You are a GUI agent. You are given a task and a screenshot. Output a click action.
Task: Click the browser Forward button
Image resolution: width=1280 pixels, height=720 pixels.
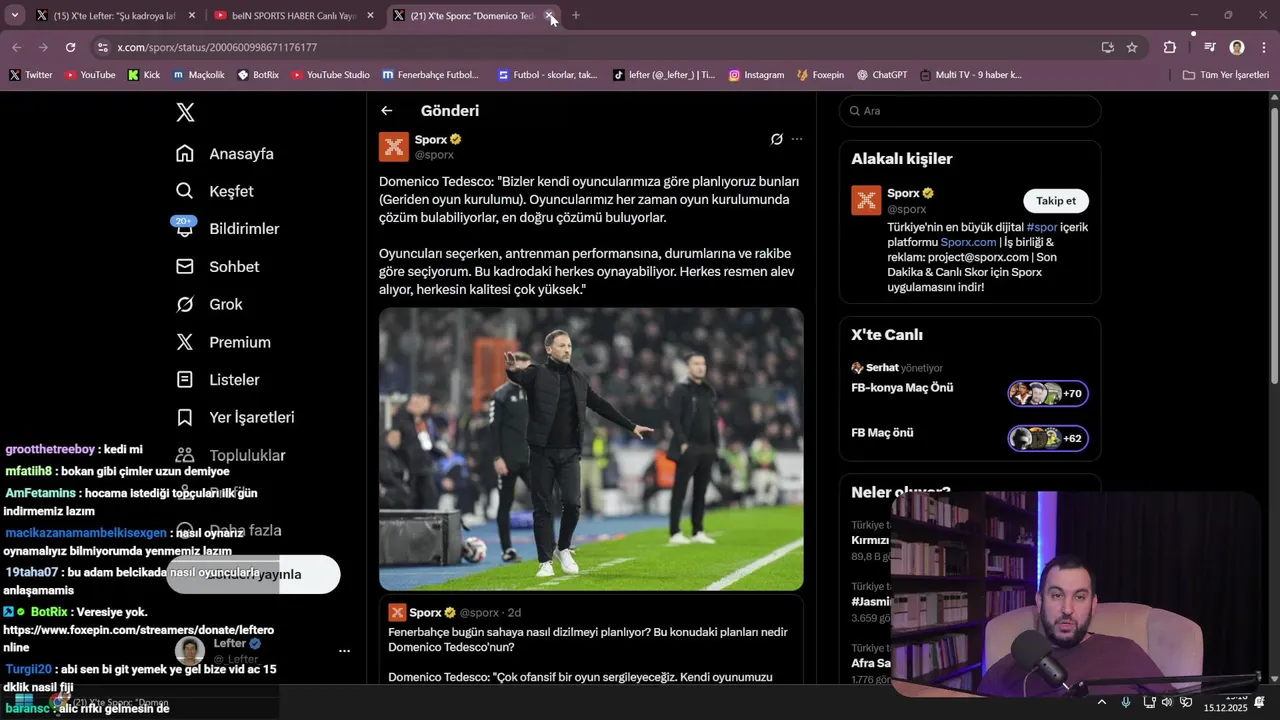point(43,47)
